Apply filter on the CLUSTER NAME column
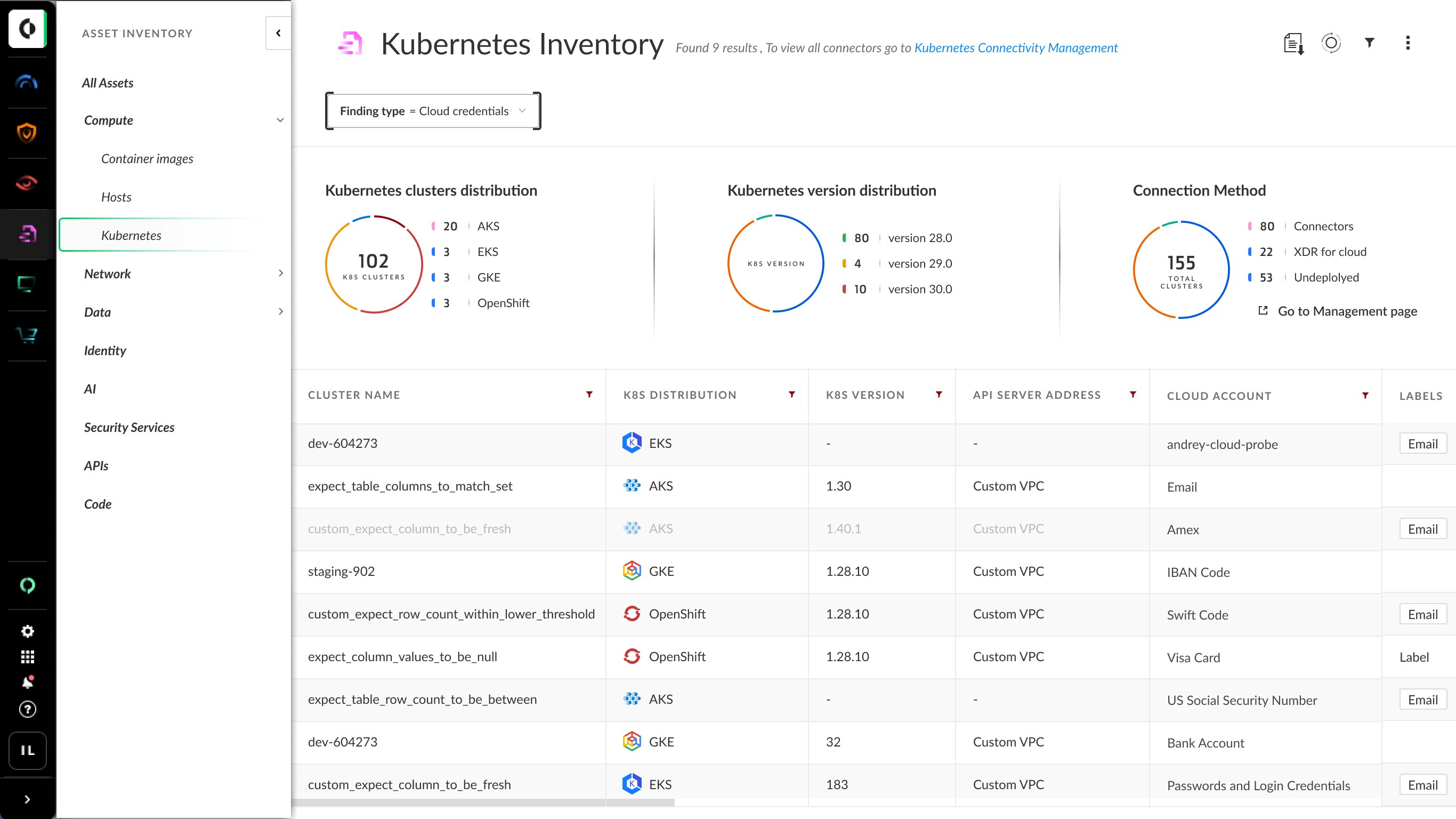Screen dimensions: 1456x819 click(589, 394)
